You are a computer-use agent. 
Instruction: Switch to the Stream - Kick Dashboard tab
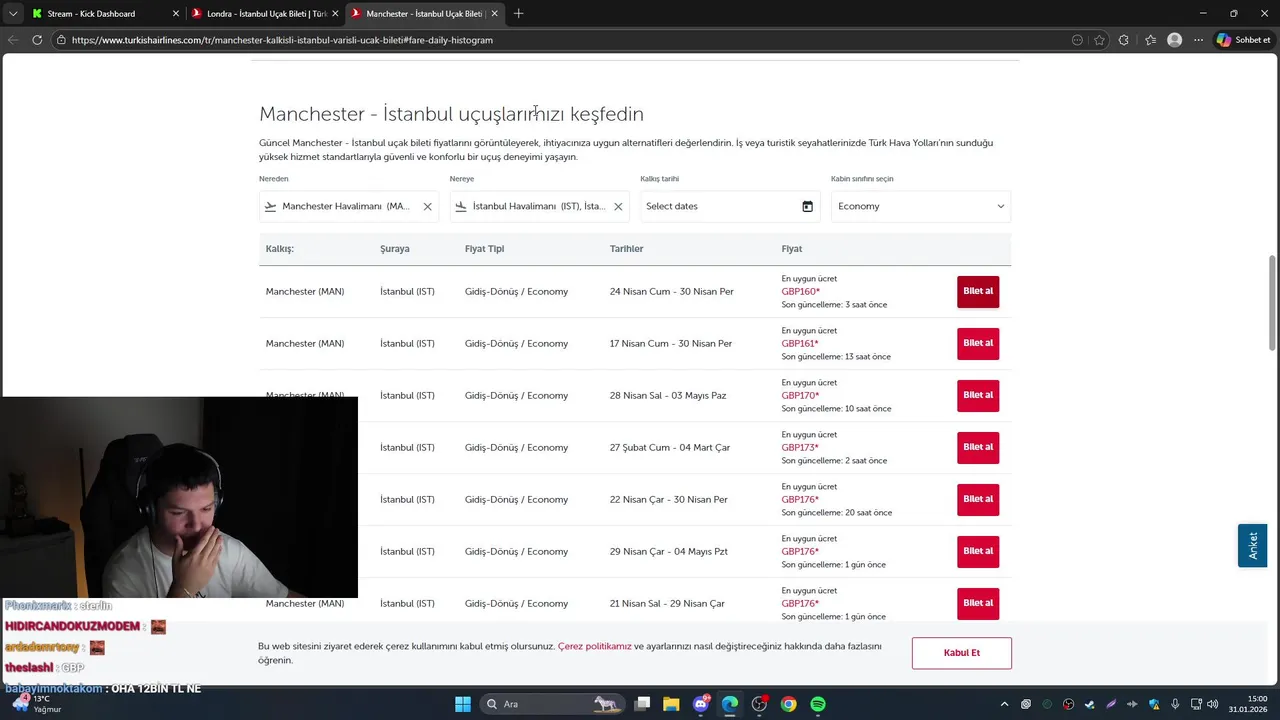pos(104,14)
